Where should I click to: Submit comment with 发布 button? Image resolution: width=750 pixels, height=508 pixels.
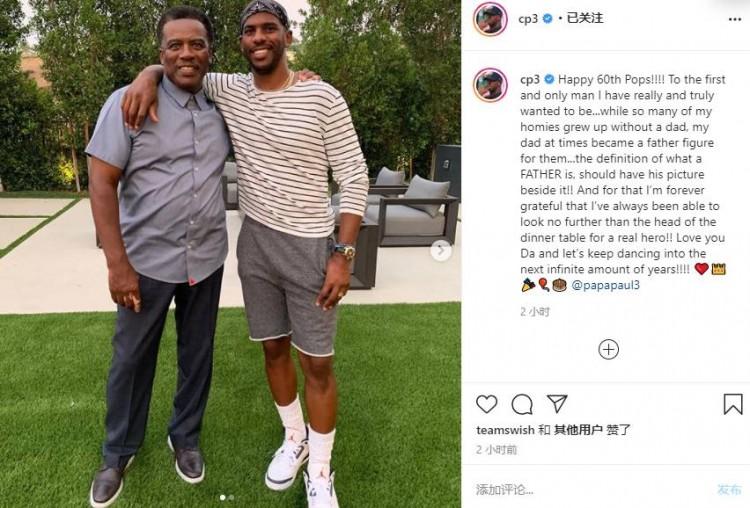click(x=729, y=489)
